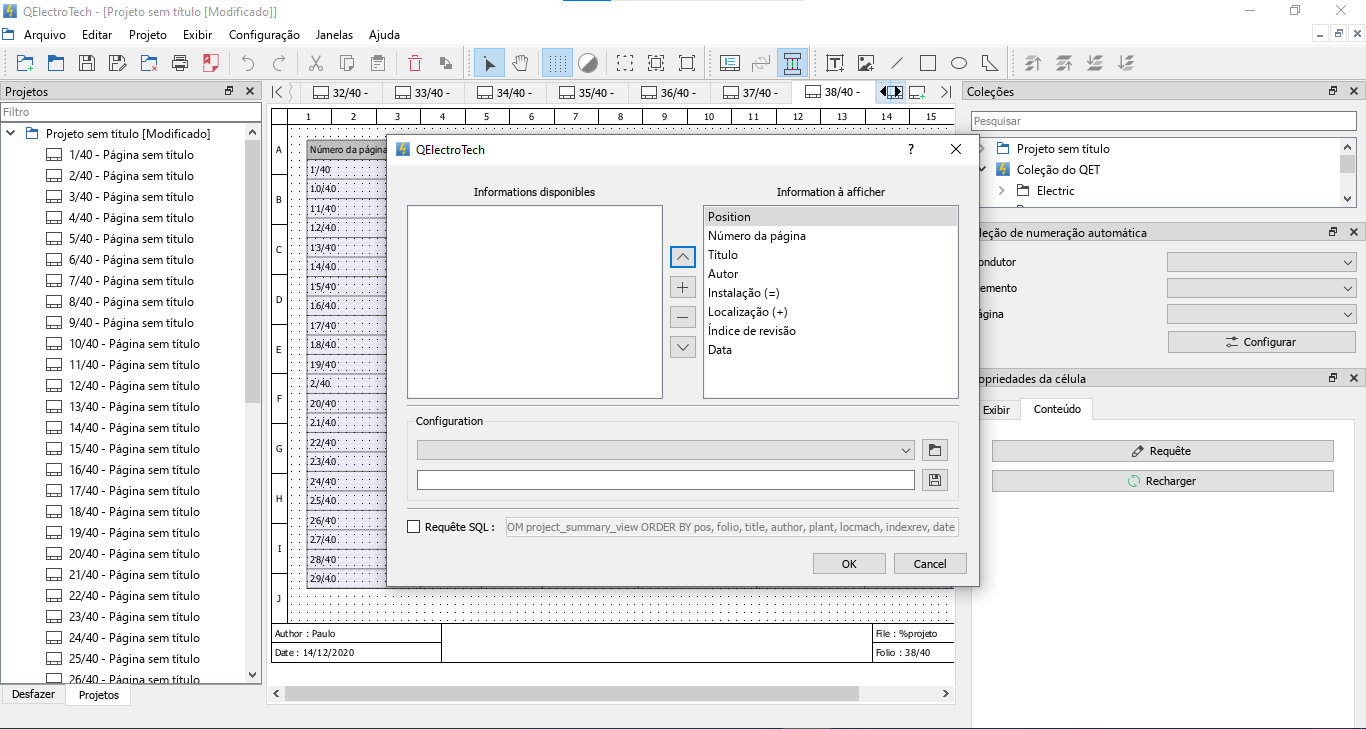Viewport: 1366px width, 729px height.
Task: Click the horizontal scrollbar below the diagram
Action: click(572, 693)
